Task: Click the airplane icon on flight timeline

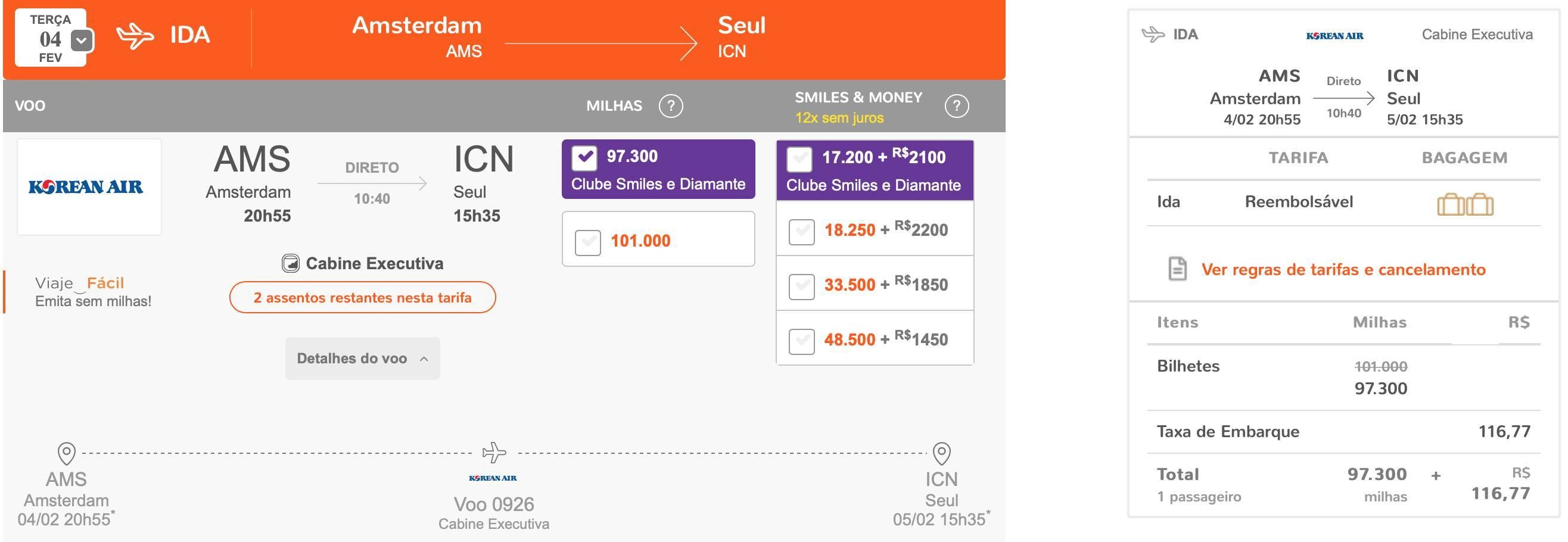Action: point(494,453)
